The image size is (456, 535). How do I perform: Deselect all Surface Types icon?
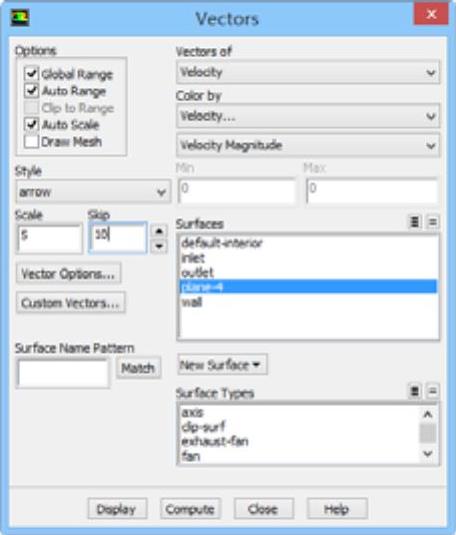pyautogui.click(x=432, y=391)
